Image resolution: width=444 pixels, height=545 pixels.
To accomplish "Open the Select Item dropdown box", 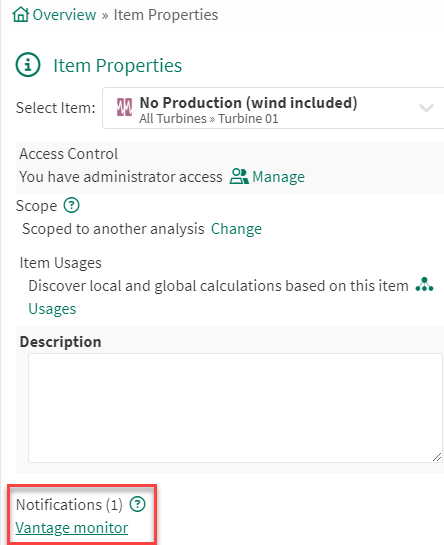I will click(x=273, y=108).
